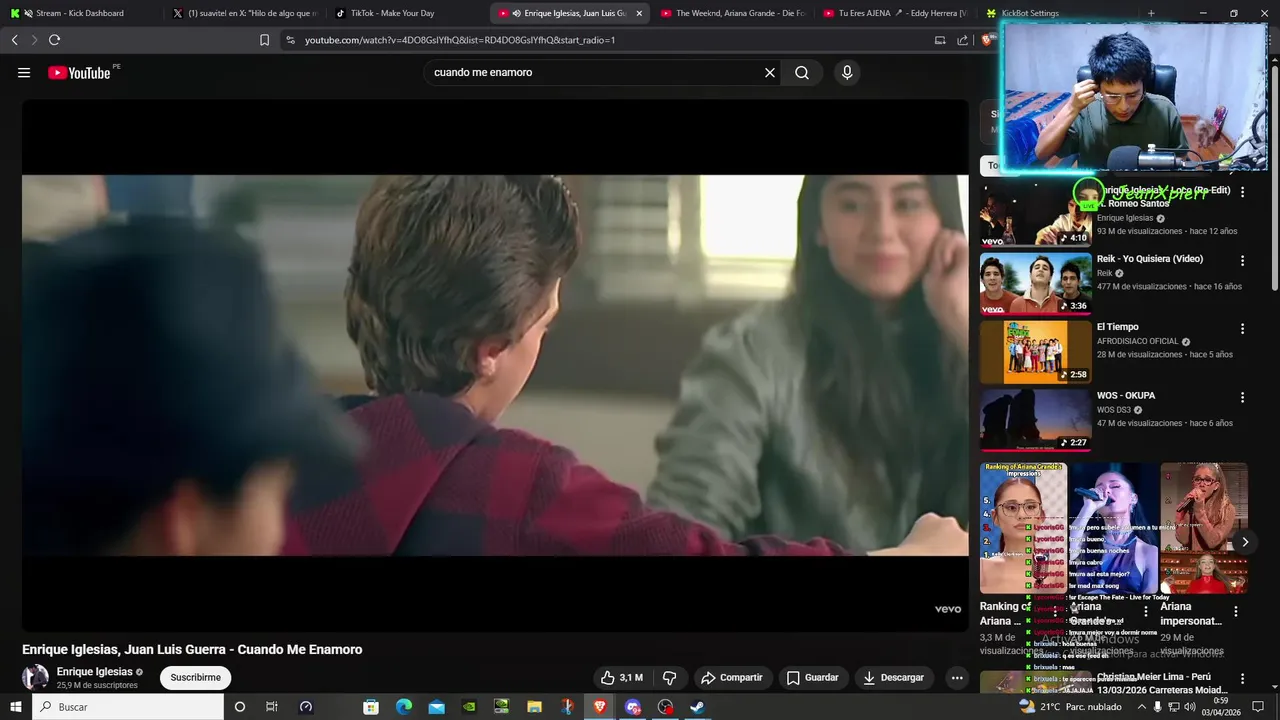Open options for Ariana Grande's short

(1146, 611)
